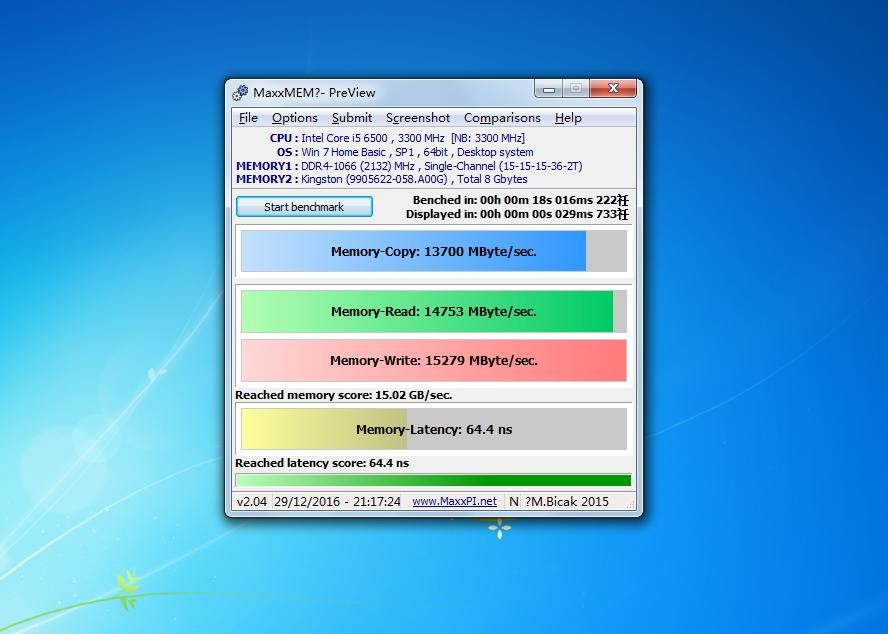The width and height of the screenshot is (888, 634).
Task: Click the MaxxMEM gear icon in title bar
Action: (x=240, y=93)
